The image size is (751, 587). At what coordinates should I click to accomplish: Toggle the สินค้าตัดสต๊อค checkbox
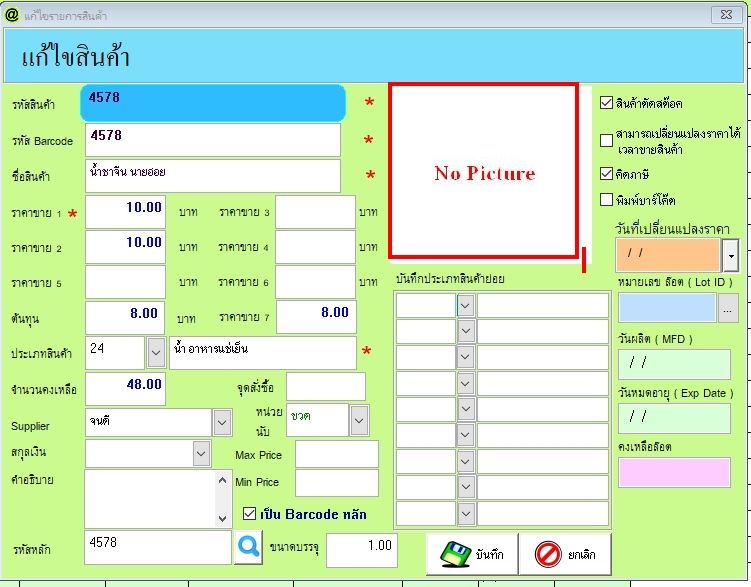tap(606, 103)
